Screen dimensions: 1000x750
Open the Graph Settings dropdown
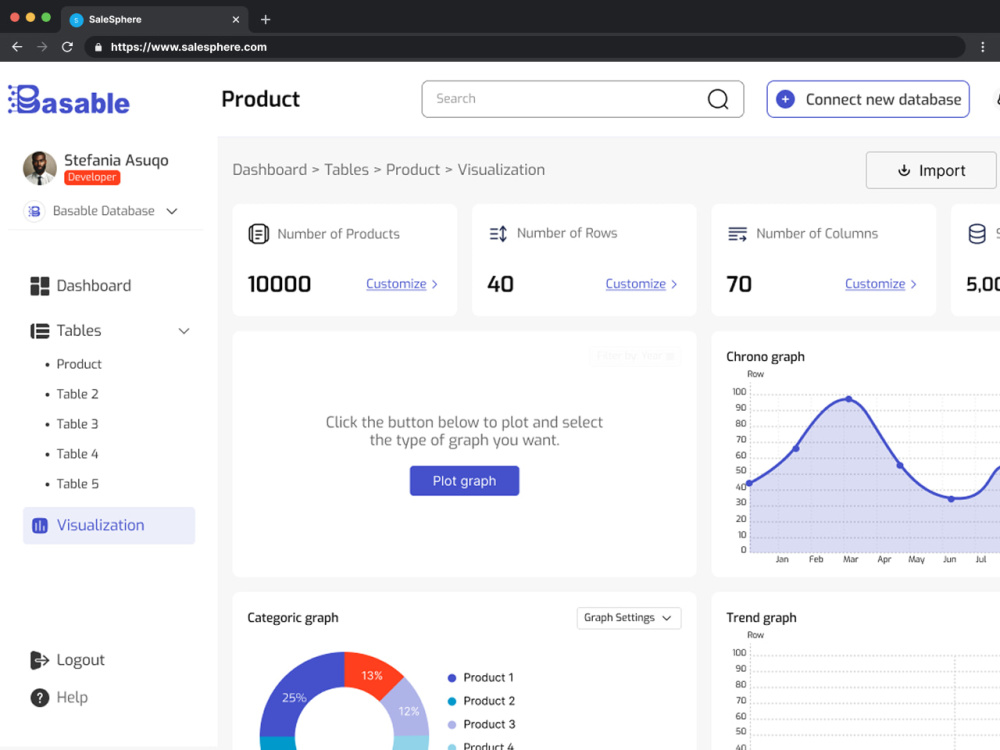coord(629,618)
